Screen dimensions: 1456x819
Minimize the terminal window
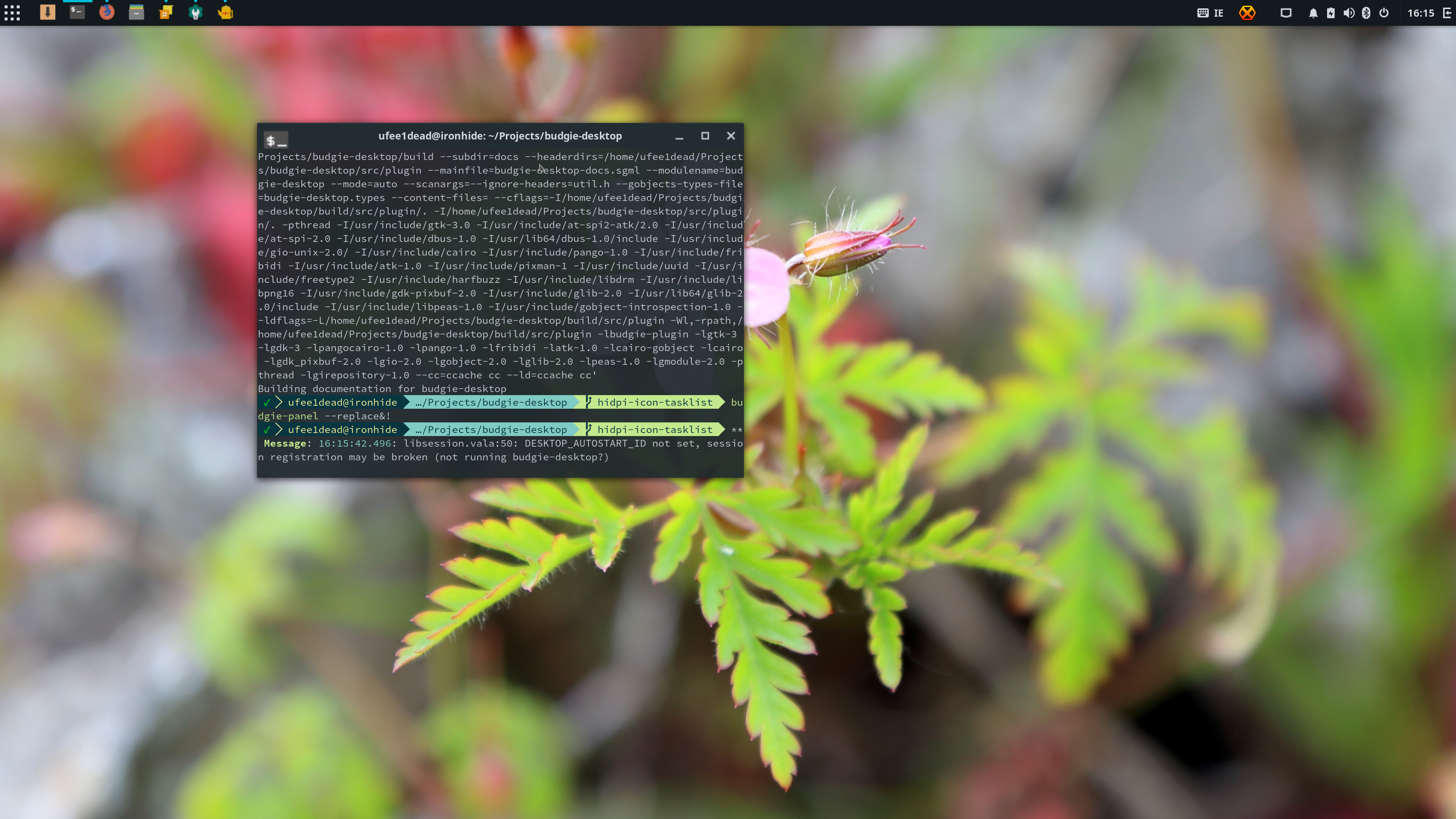click(x=679, y=136)
